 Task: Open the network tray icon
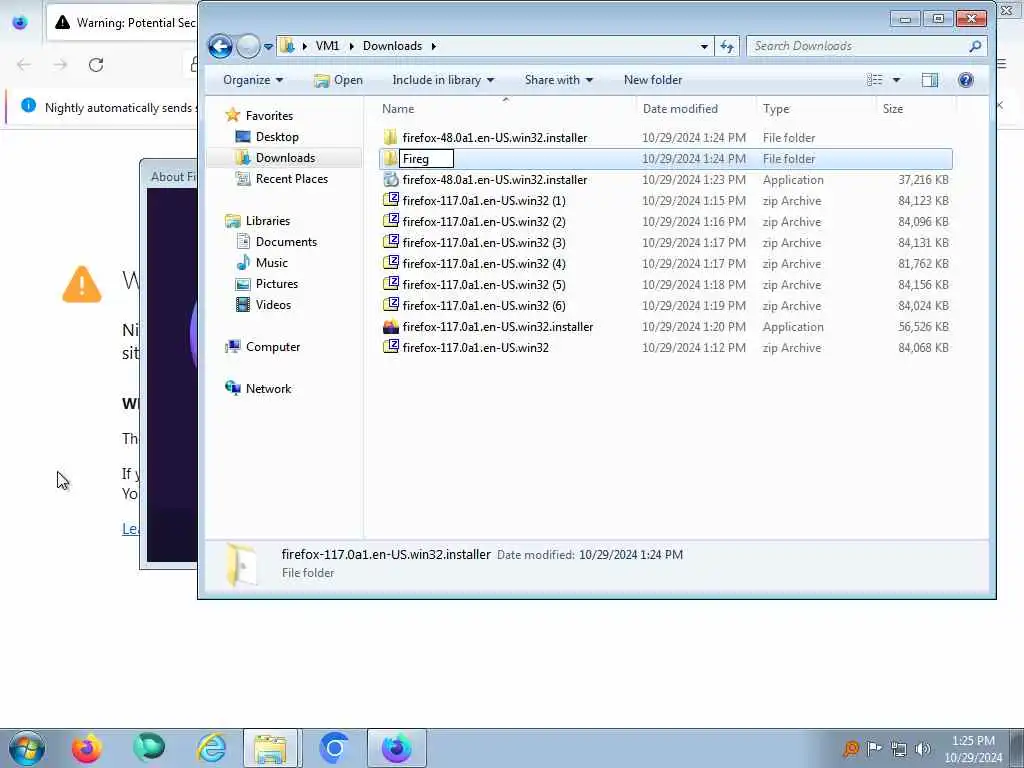(x=899, y=749)
